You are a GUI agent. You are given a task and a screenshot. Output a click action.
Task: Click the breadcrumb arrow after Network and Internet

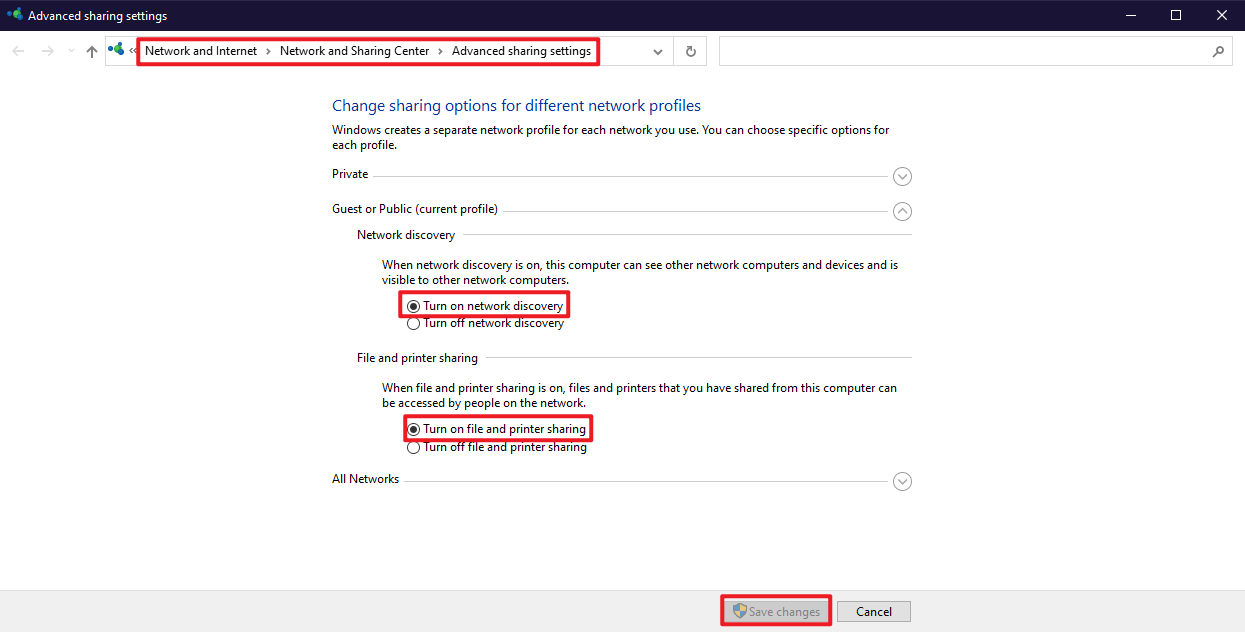click(x=269, y=51)
